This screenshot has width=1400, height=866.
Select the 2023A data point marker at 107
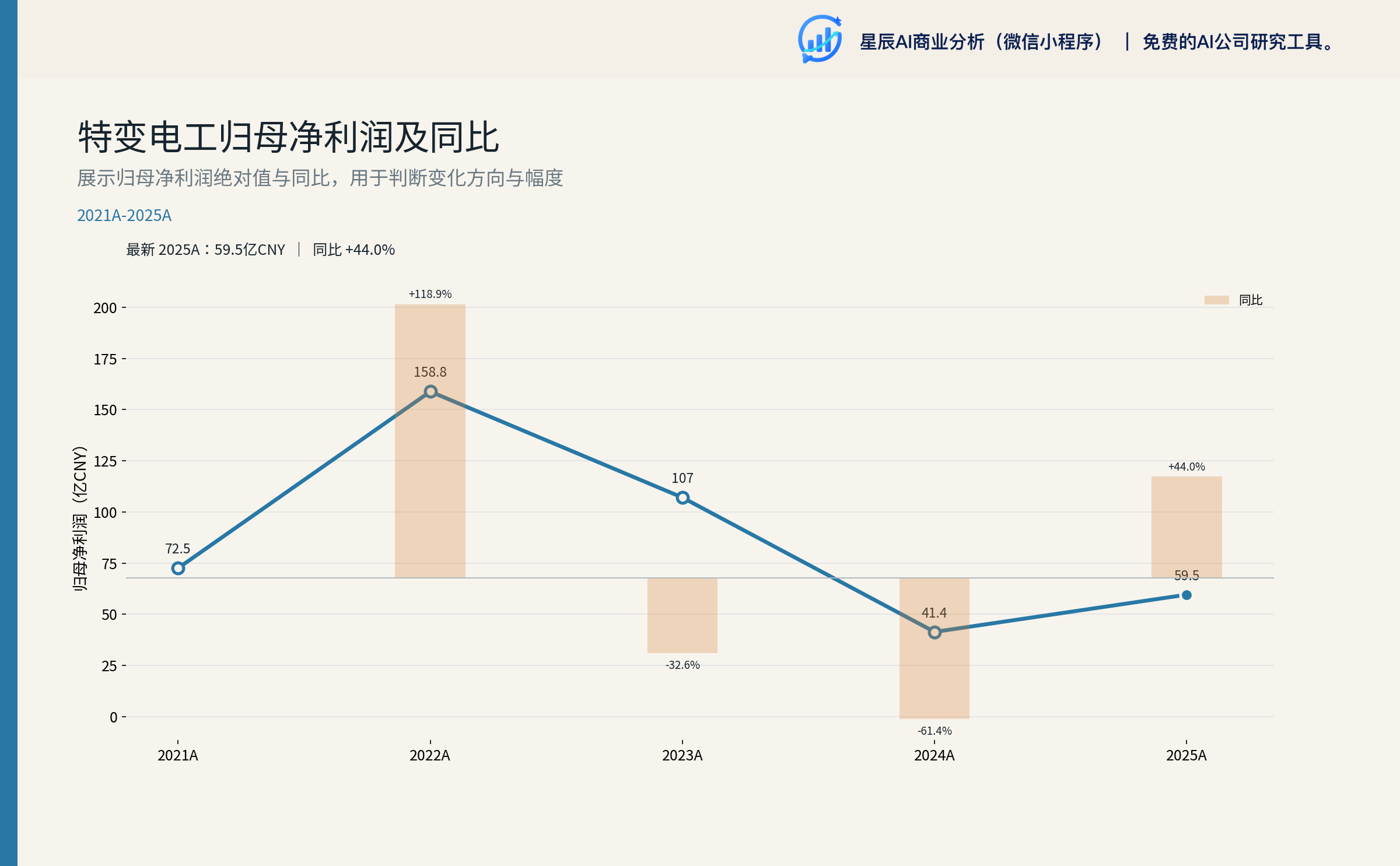click(x=682, y=497)
